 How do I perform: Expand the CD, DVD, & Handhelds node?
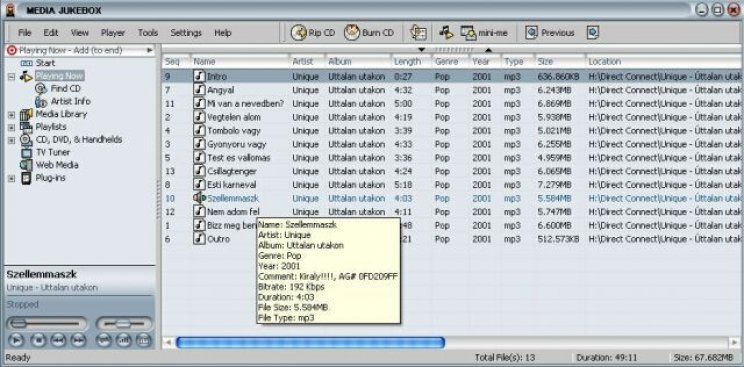[x=11, y=141]
